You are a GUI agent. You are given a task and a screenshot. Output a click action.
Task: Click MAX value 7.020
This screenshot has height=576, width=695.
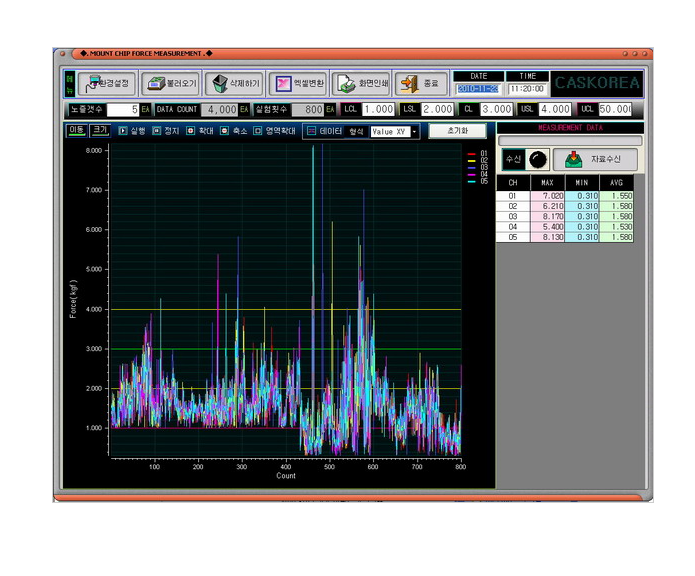point(547,196)
